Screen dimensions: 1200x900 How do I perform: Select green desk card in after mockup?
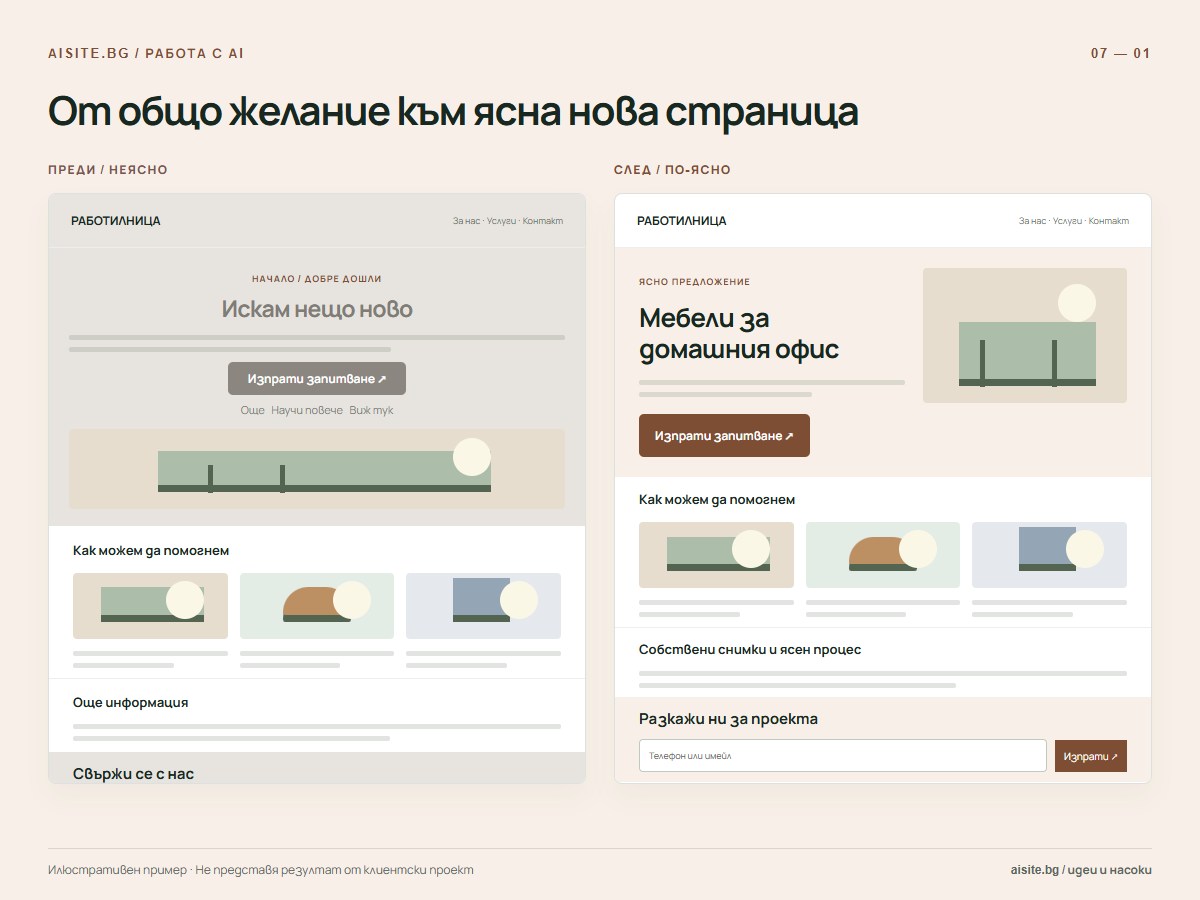click(716, 555)
